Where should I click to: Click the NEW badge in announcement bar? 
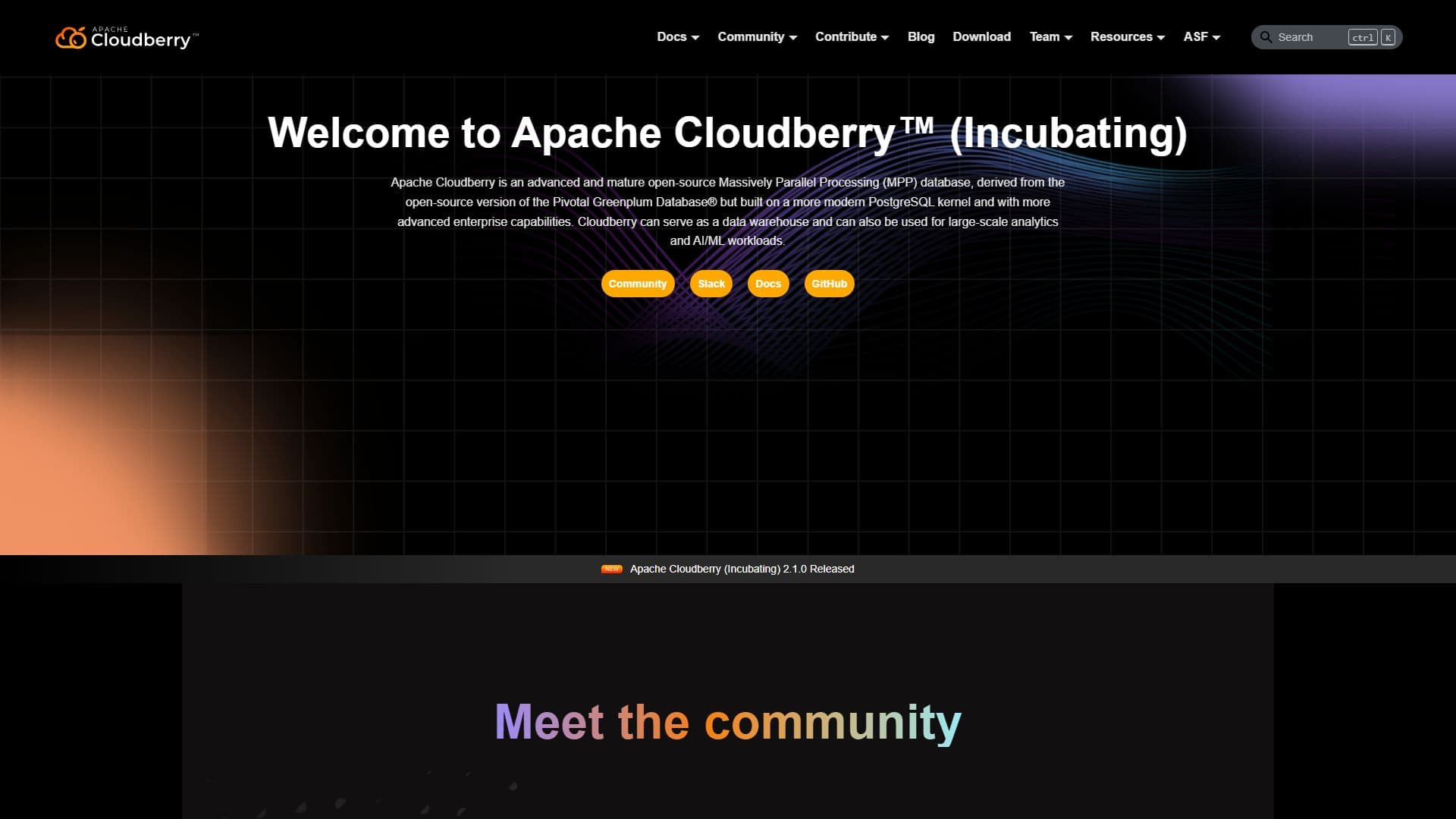point(611,569)
